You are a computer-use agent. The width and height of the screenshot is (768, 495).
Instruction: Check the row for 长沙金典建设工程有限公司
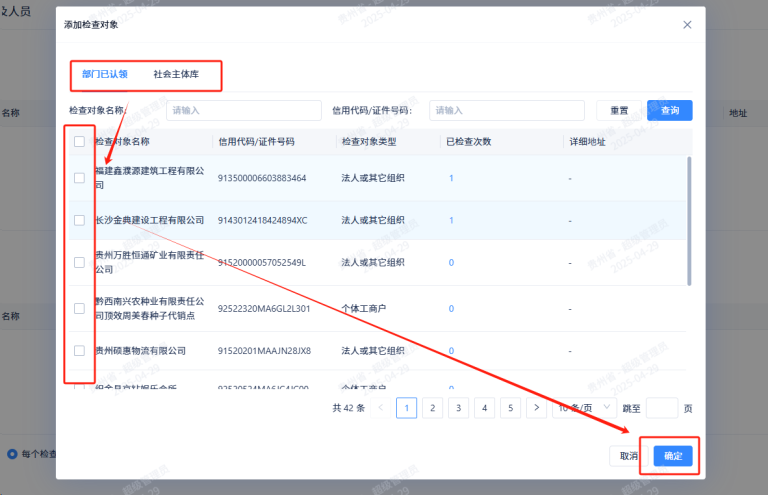79,220
